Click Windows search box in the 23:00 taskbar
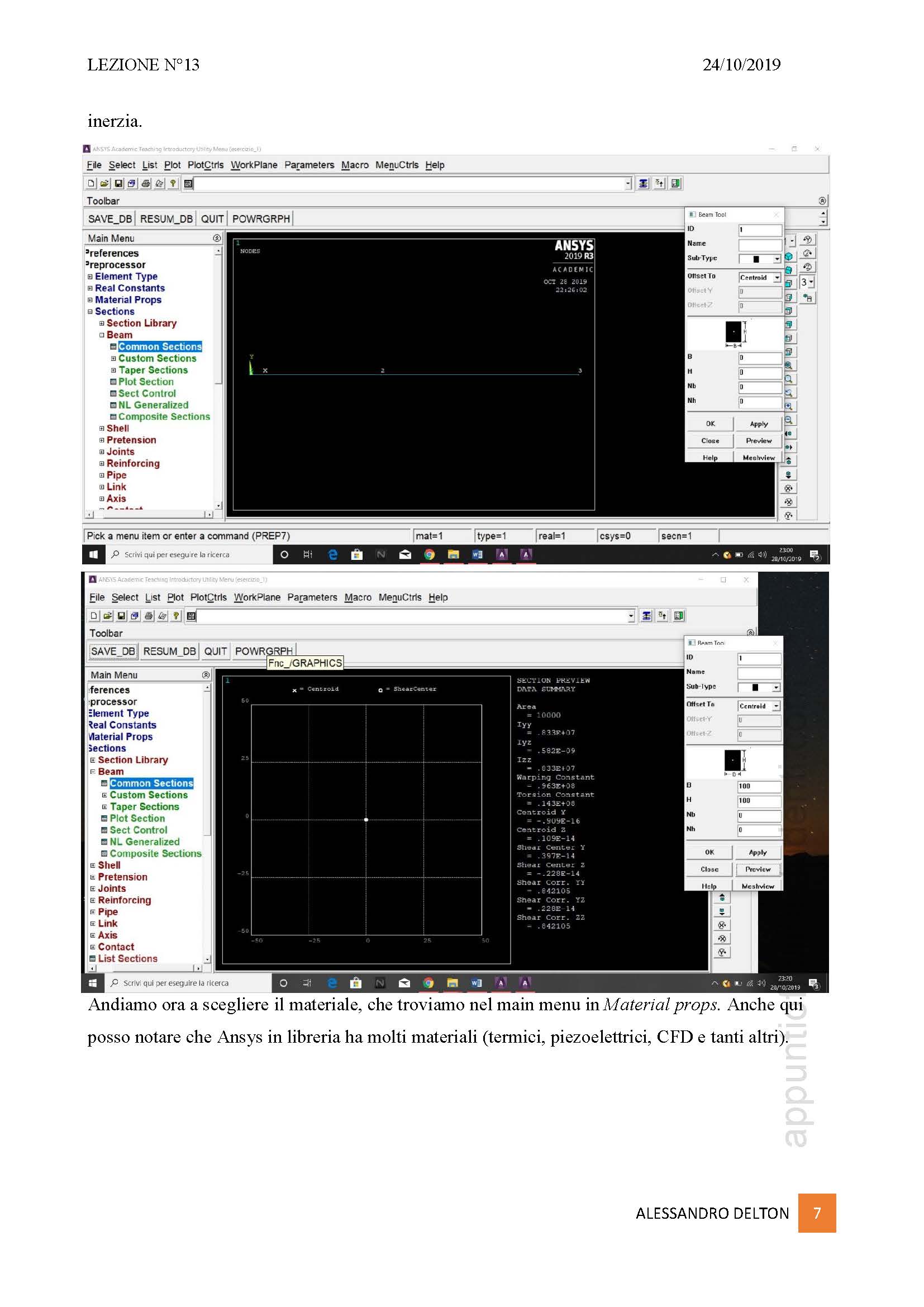 (x=189, y=554)
